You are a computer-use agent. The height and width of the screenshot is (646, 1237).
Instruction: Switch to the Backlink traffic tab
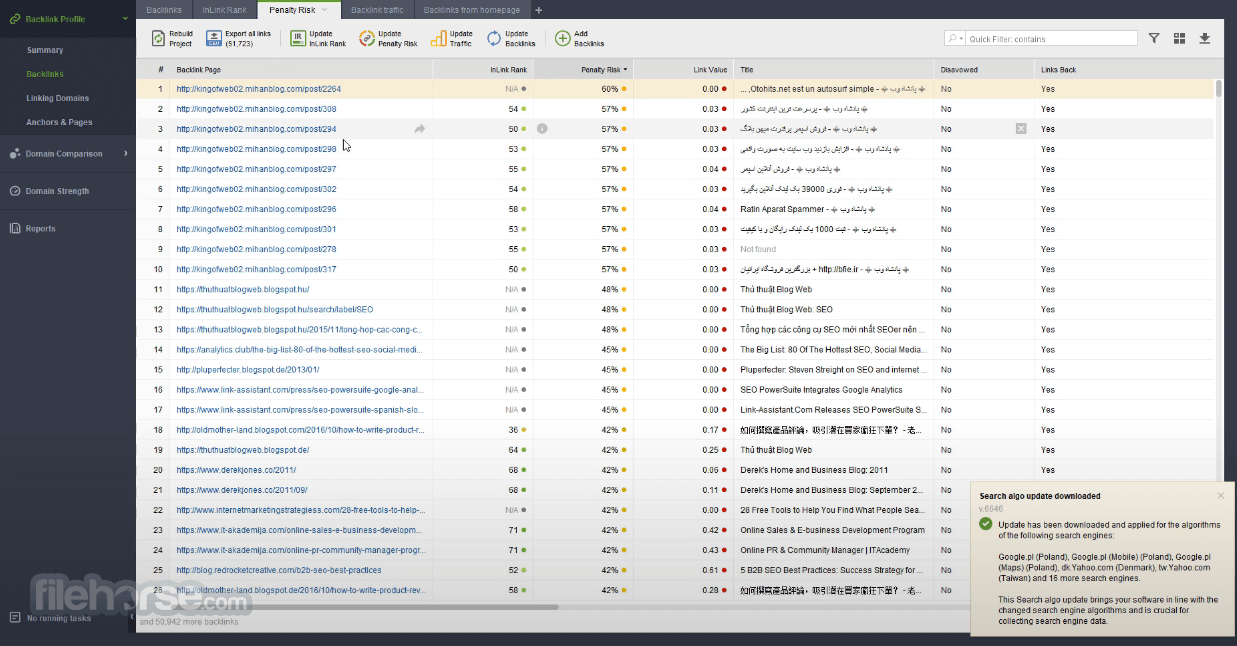(378, 10)
